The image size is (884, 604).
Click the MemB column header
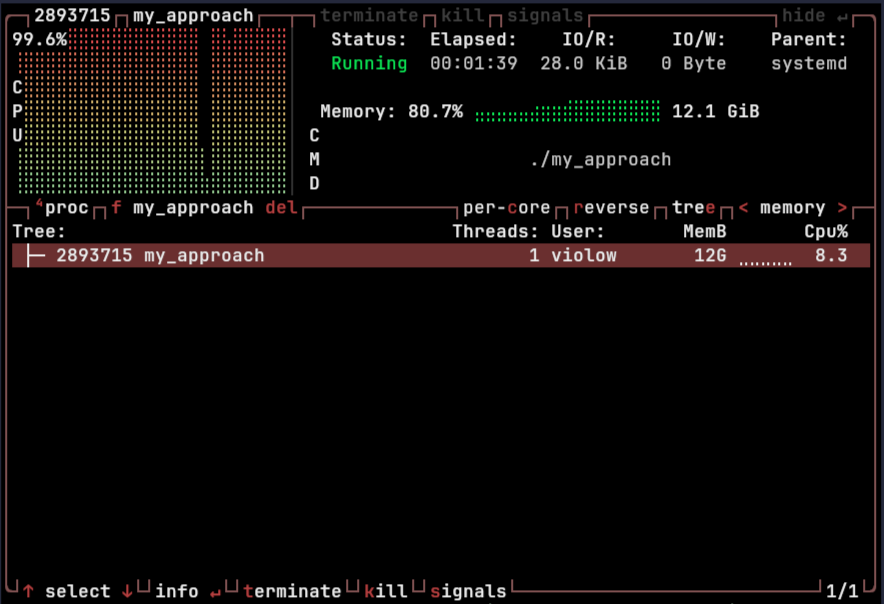click(705, 232)
